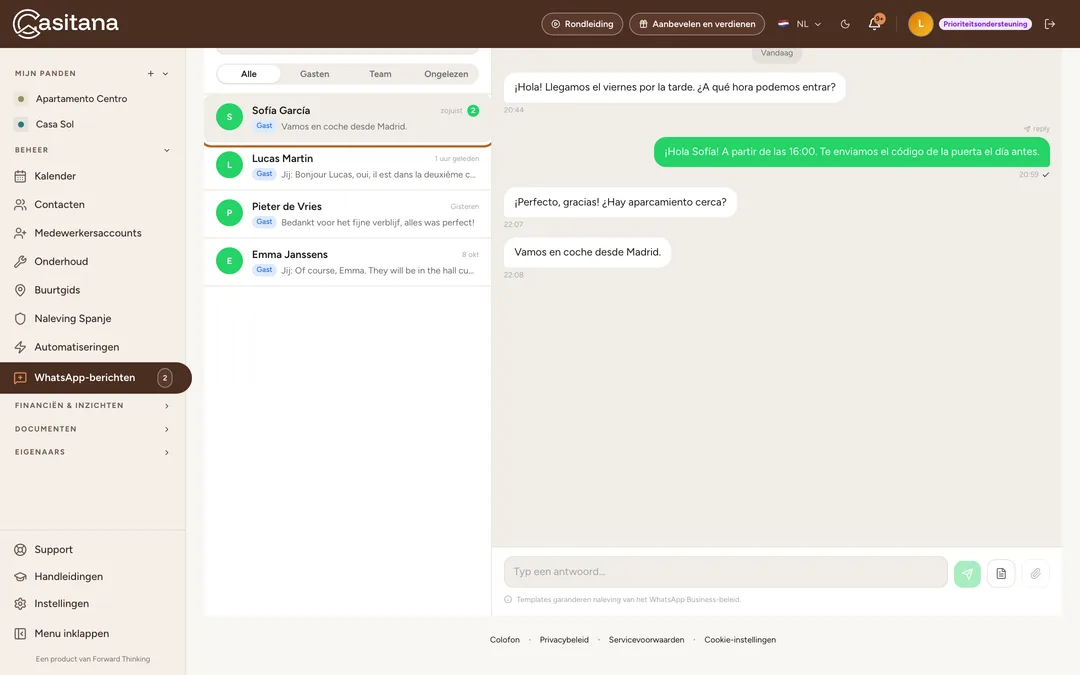Open the user profile avatar
Image resolution: width=1080 pixels, height=675 pixels.
[x=920, y=24]
